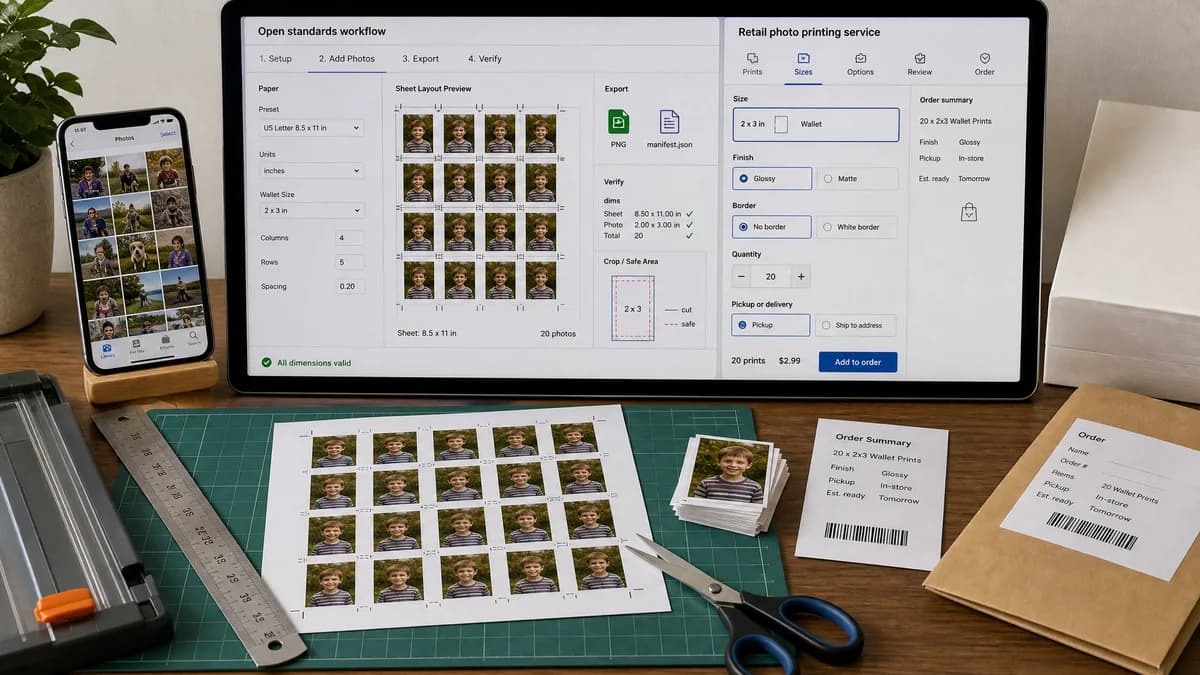Open the Units dropdown set to inches

pyautogui.click(x=311, y=171)
